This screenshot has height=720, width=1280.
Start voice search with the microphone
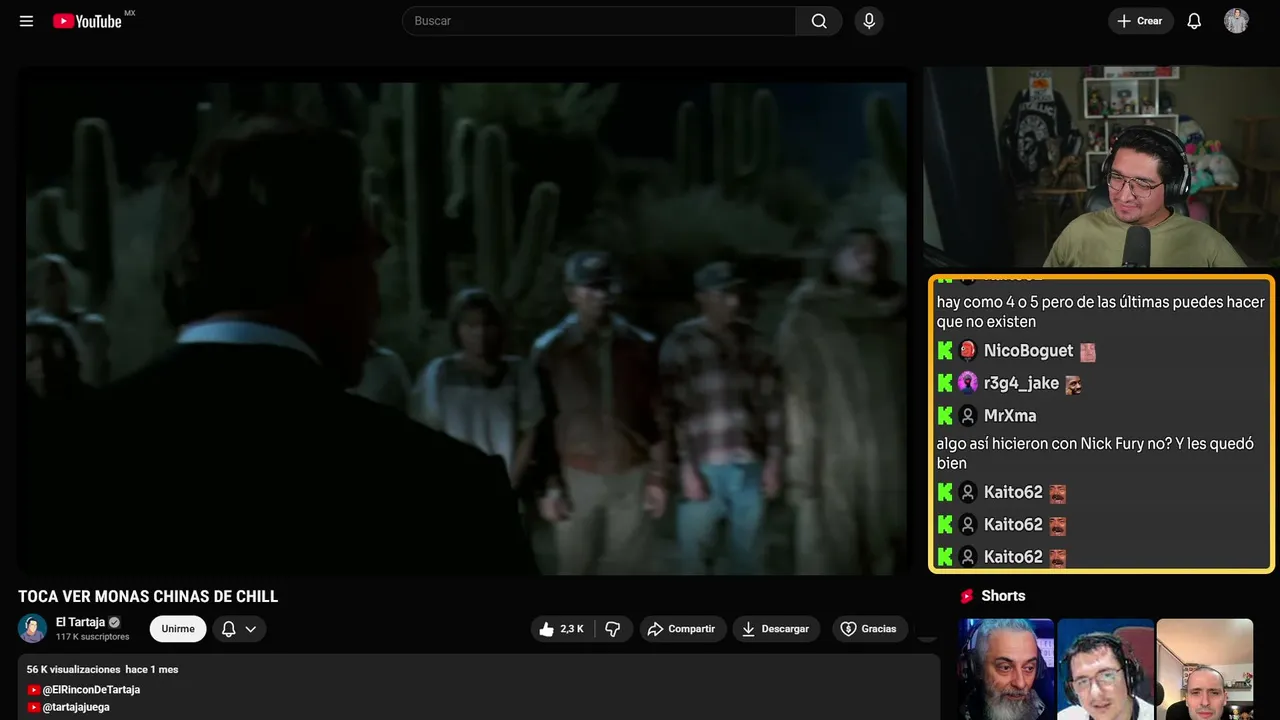coord(869,21)
